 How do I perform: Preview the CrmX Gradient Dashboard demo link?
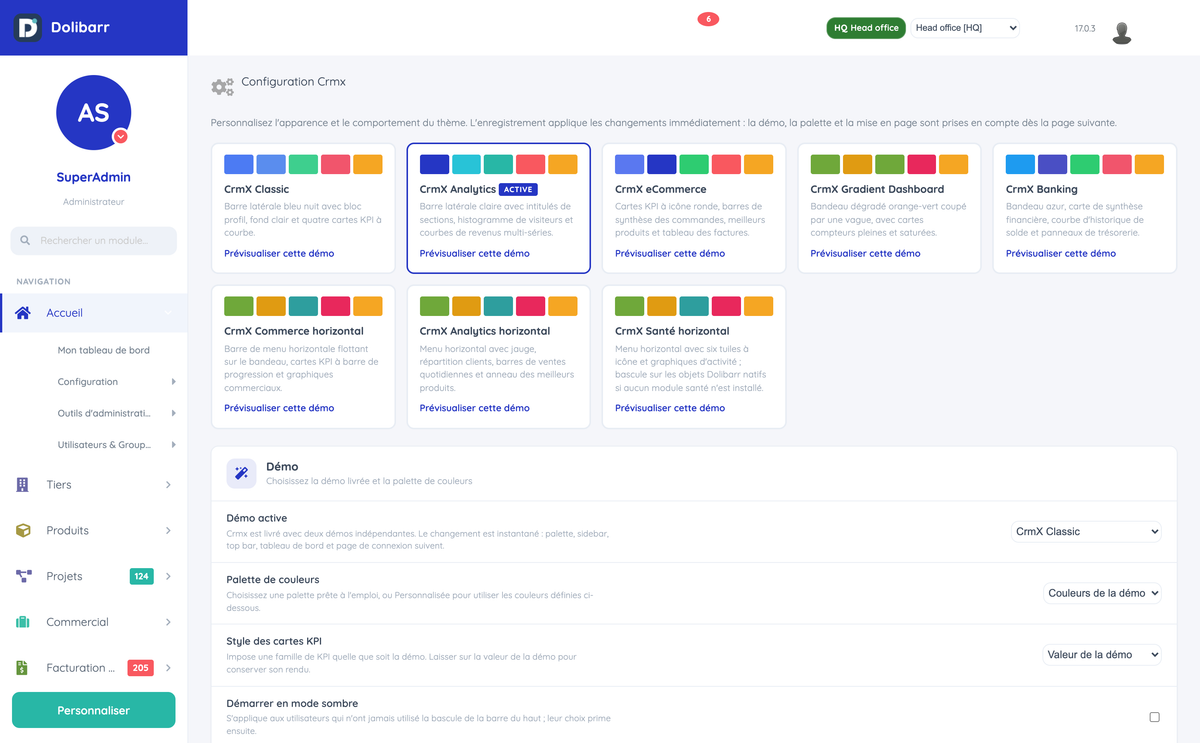click(x=866, y=253)
